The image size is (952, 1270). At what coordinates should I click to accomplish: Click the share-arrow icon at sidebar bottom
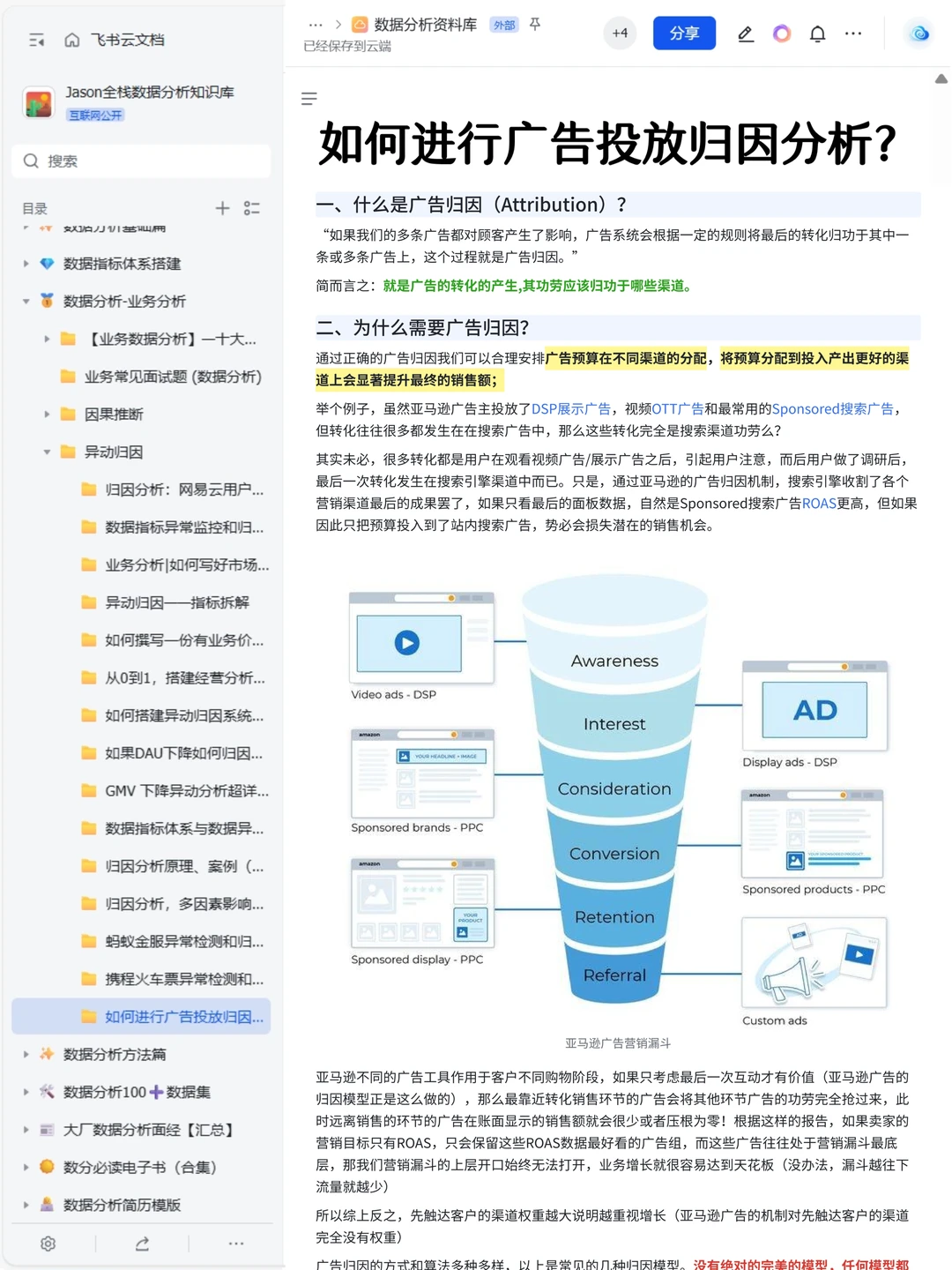pyautogui.click(x=142, y=1244)
